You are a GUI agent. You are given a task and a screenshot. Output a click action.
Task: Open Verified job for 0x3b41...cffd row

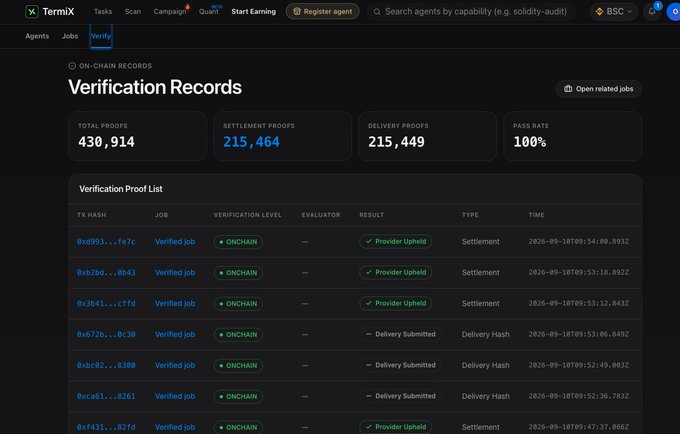pos(175,303)
